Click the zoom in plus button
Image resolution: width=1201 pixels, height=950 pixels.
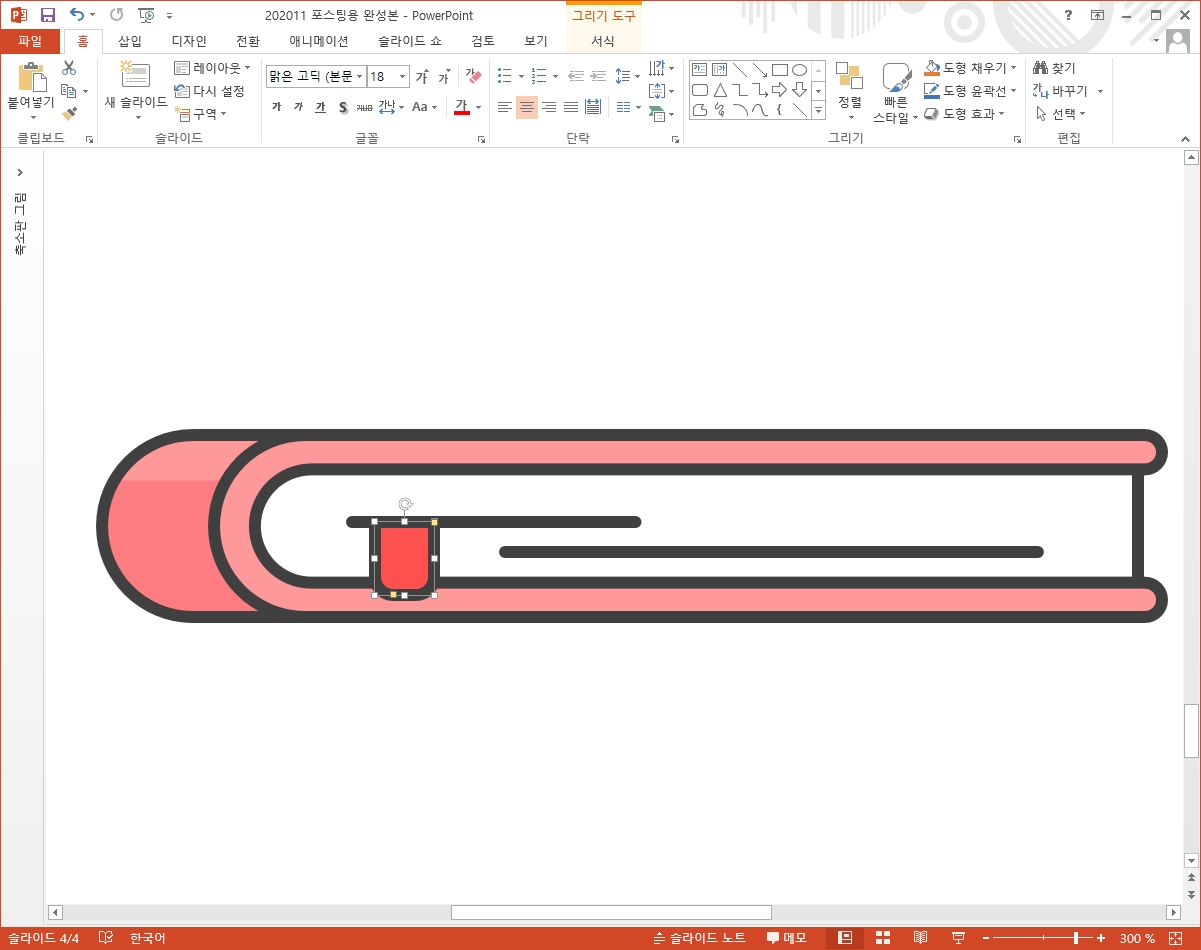(x=1101, y=938)
